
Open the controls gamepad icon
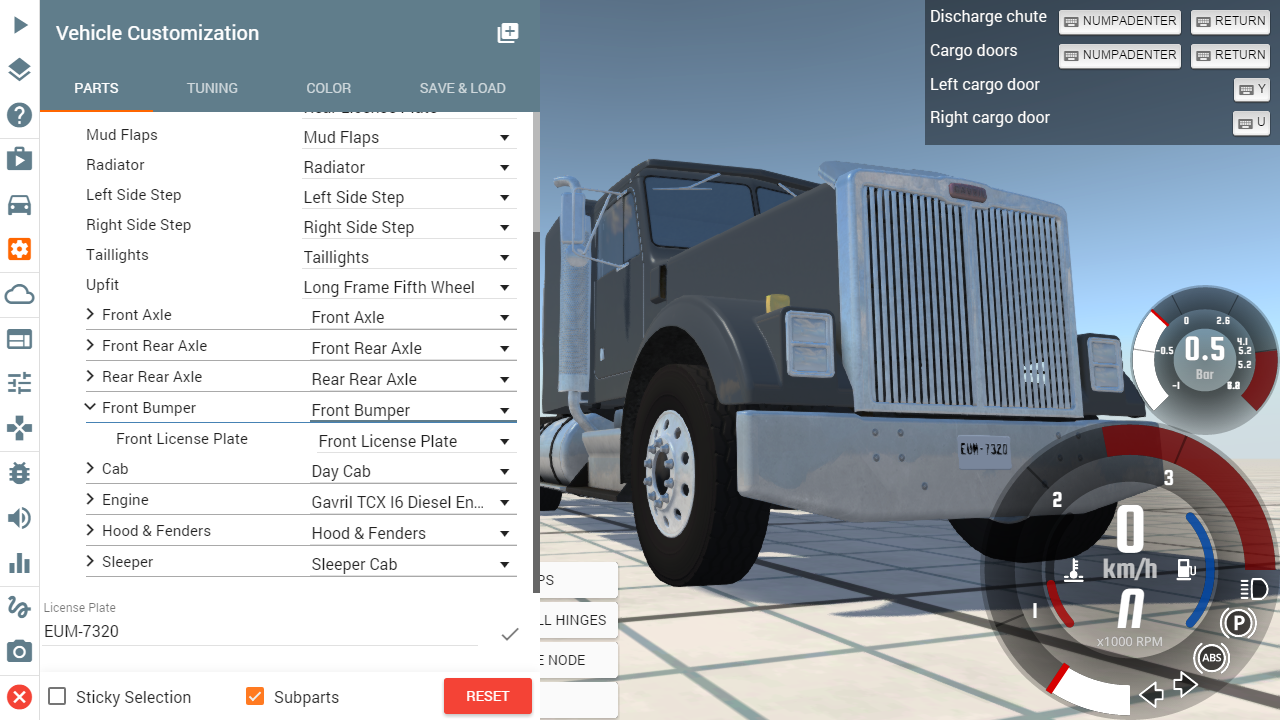(x=20, y=428)
